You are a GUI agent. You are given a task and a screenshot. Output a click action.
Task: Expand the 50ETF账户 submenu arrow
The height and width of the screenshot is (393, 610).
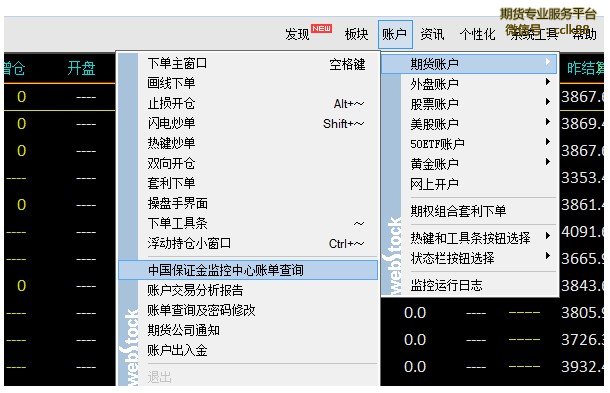tap(548, 142)
